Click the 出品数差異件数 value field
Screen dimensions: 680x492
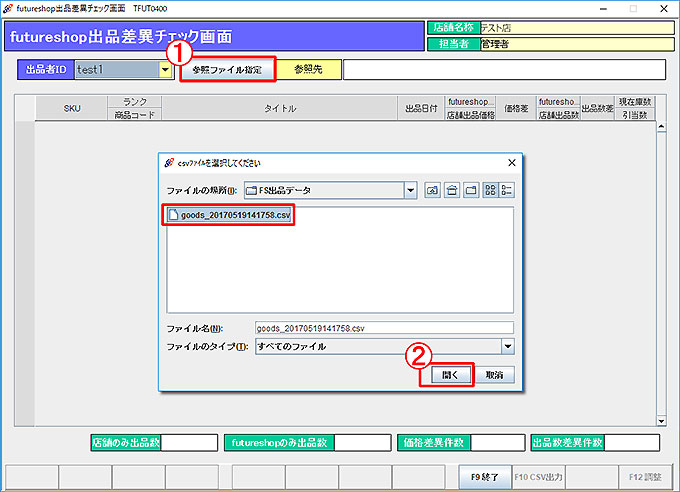click(632, 443)
